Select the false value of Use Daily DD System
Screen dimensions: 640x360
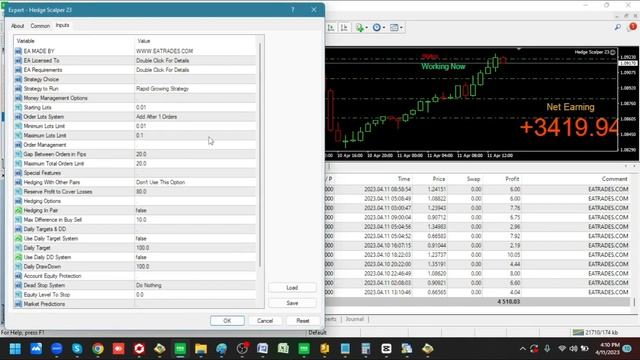[141, 257]
